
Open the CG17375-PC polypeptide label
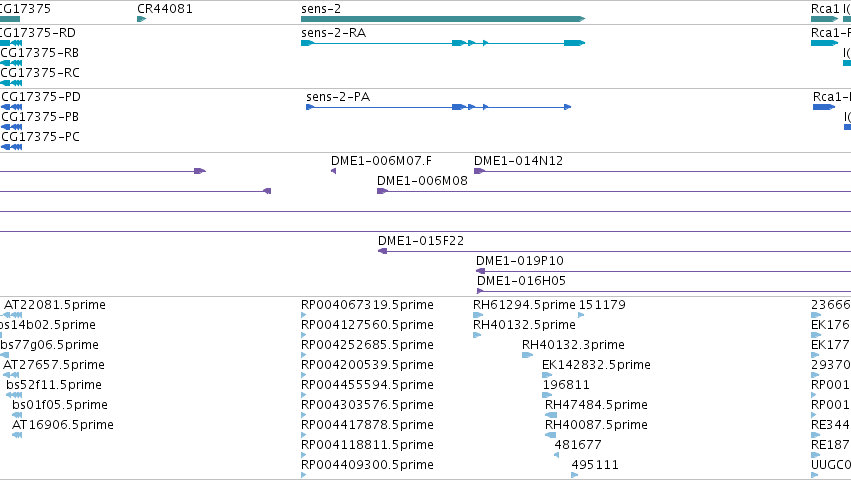tap(40, 137)
